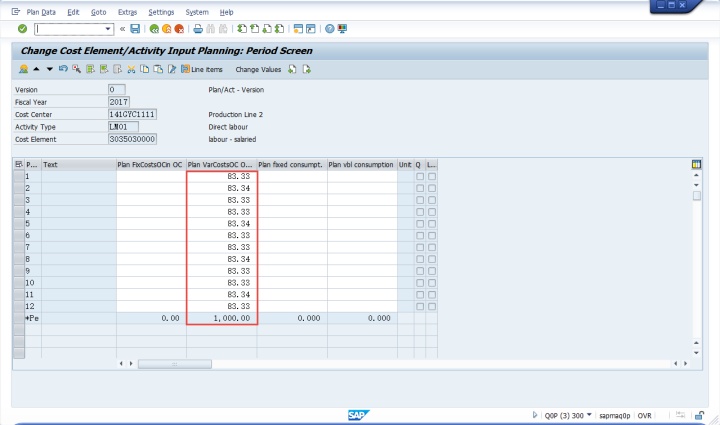Image resolution: width=720 pixels, height=425 pixels.
Task: Toggle the L checkbox in period 4 row
Action: click(x=432, y=212)
